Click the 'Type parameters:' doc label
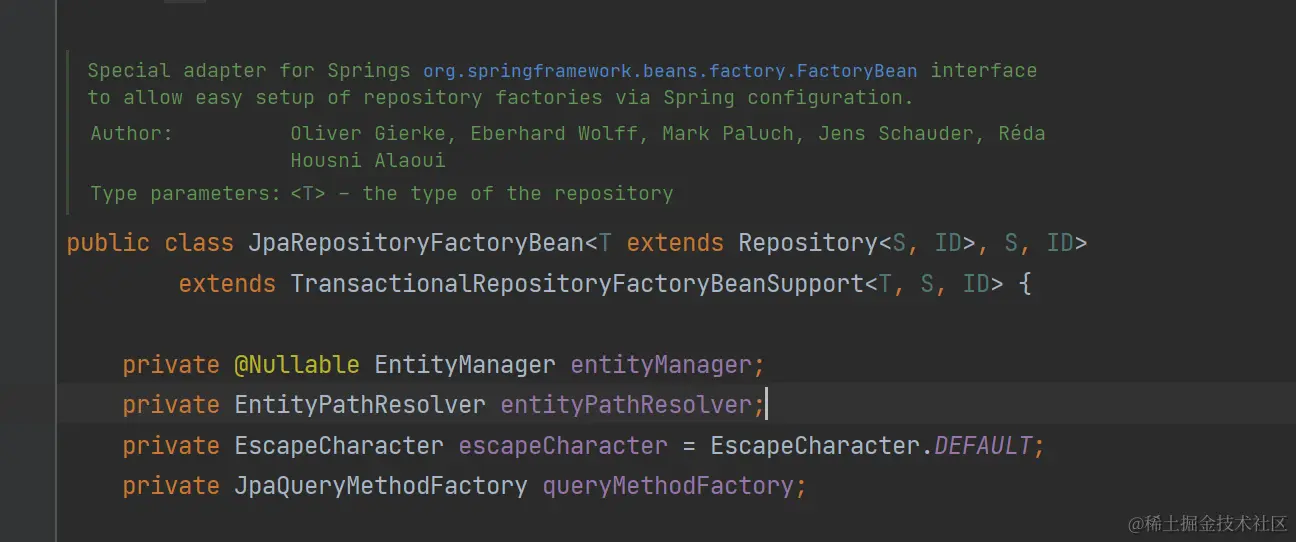Screen dimensions: 1296x542 [186, 193]
